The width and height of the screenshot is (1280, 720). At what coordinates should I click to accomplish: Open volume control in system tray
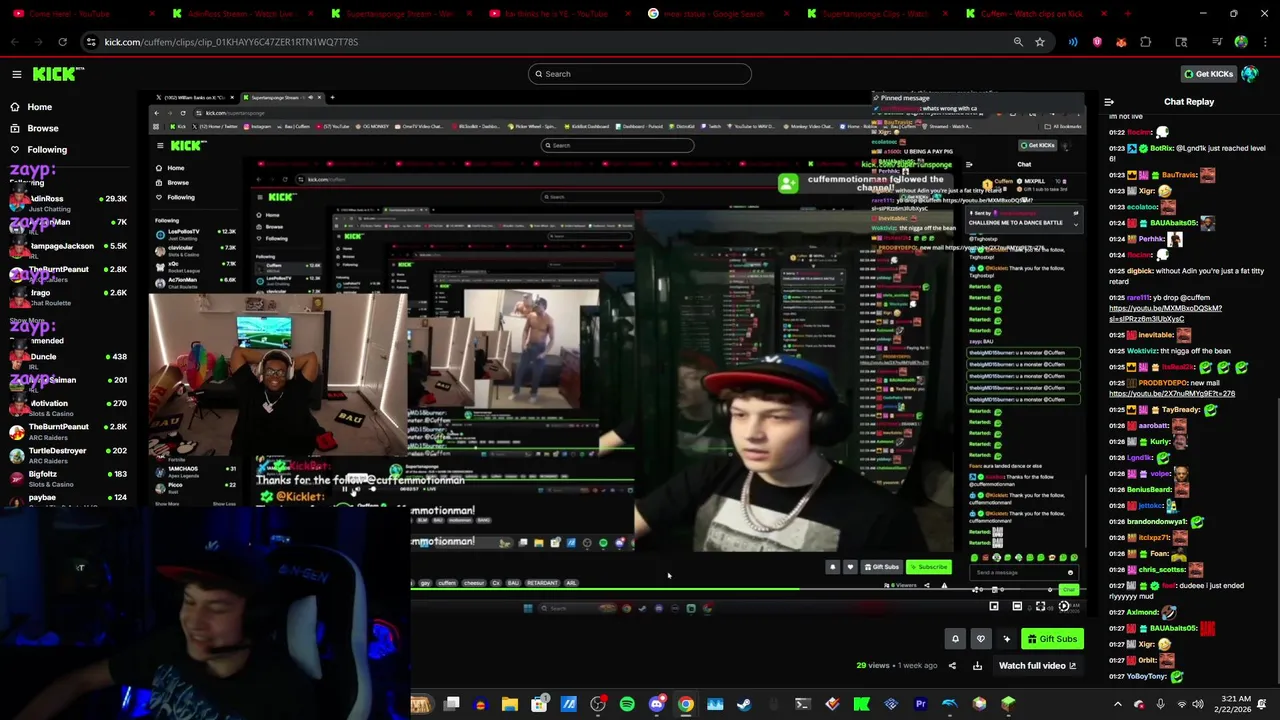pyautogui.click(x=1198, y=704)
